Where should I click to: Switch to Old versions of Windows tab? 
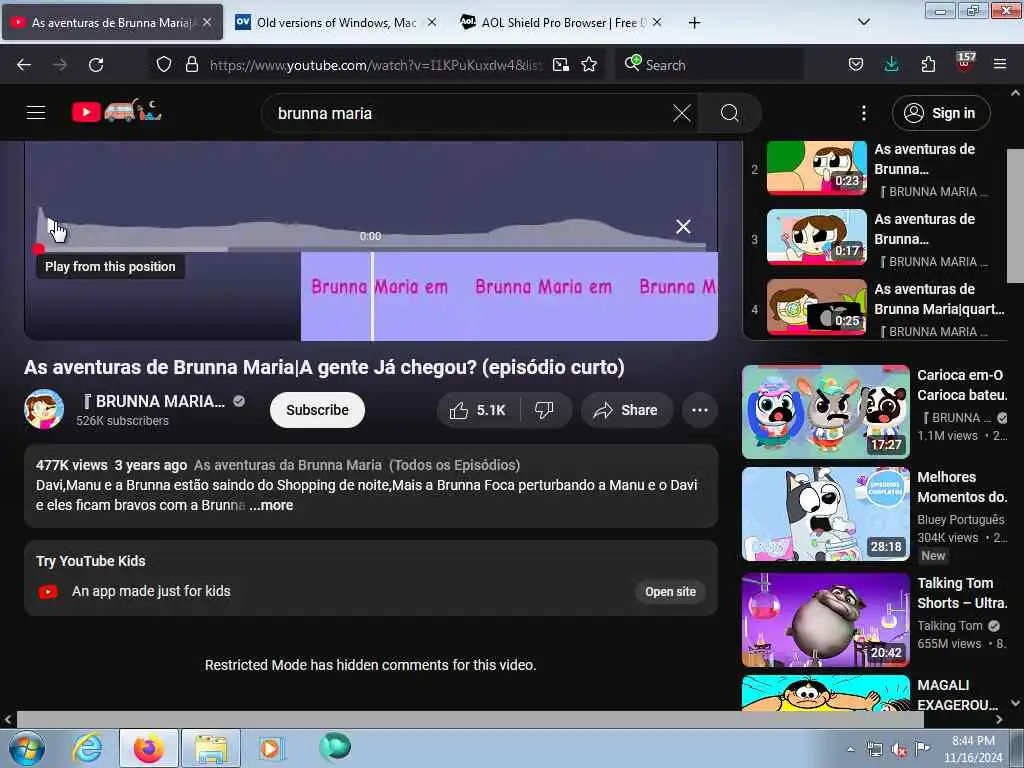tap(328, 22)
